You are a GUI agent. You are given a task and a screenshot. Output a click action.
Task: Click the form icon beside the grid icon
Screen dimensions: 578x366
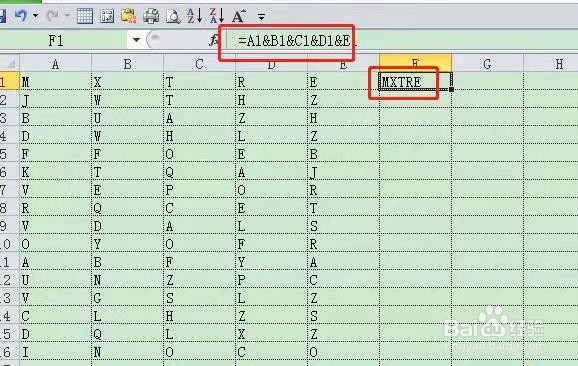coord(107,16)
